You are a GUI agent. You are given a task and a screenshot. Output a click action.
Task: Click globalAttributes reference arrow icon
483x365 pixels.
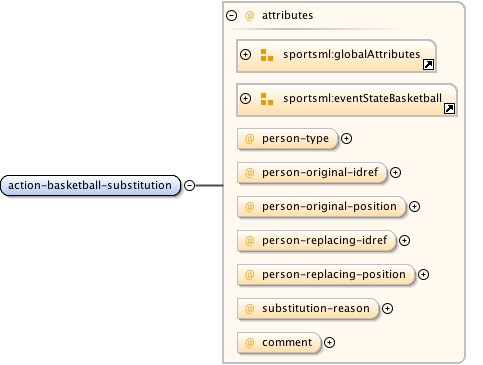point(428,64)
